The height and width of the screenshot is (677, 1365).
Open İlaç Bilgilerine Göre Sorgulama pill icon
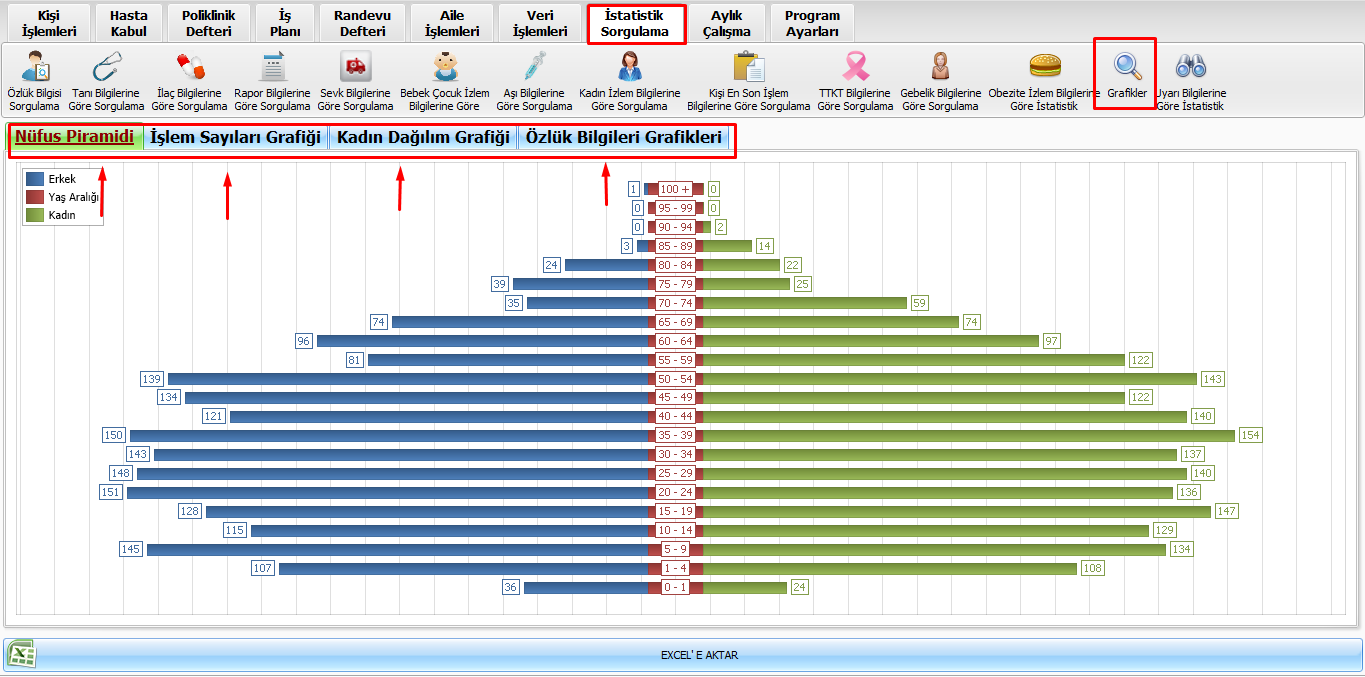pos(189,68)
